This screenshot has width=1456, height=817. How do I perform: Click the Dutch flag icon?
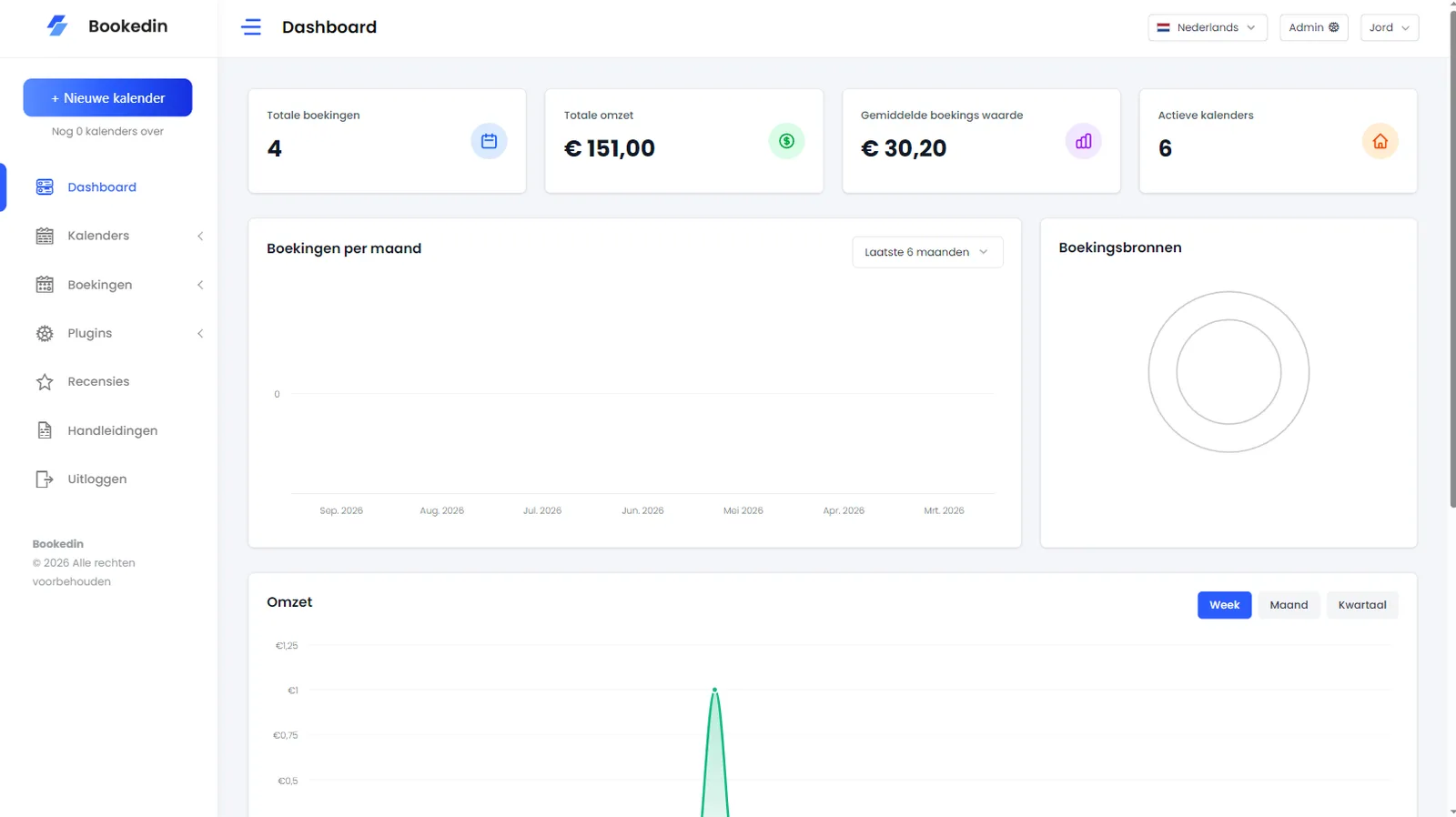coord(1163,27)
